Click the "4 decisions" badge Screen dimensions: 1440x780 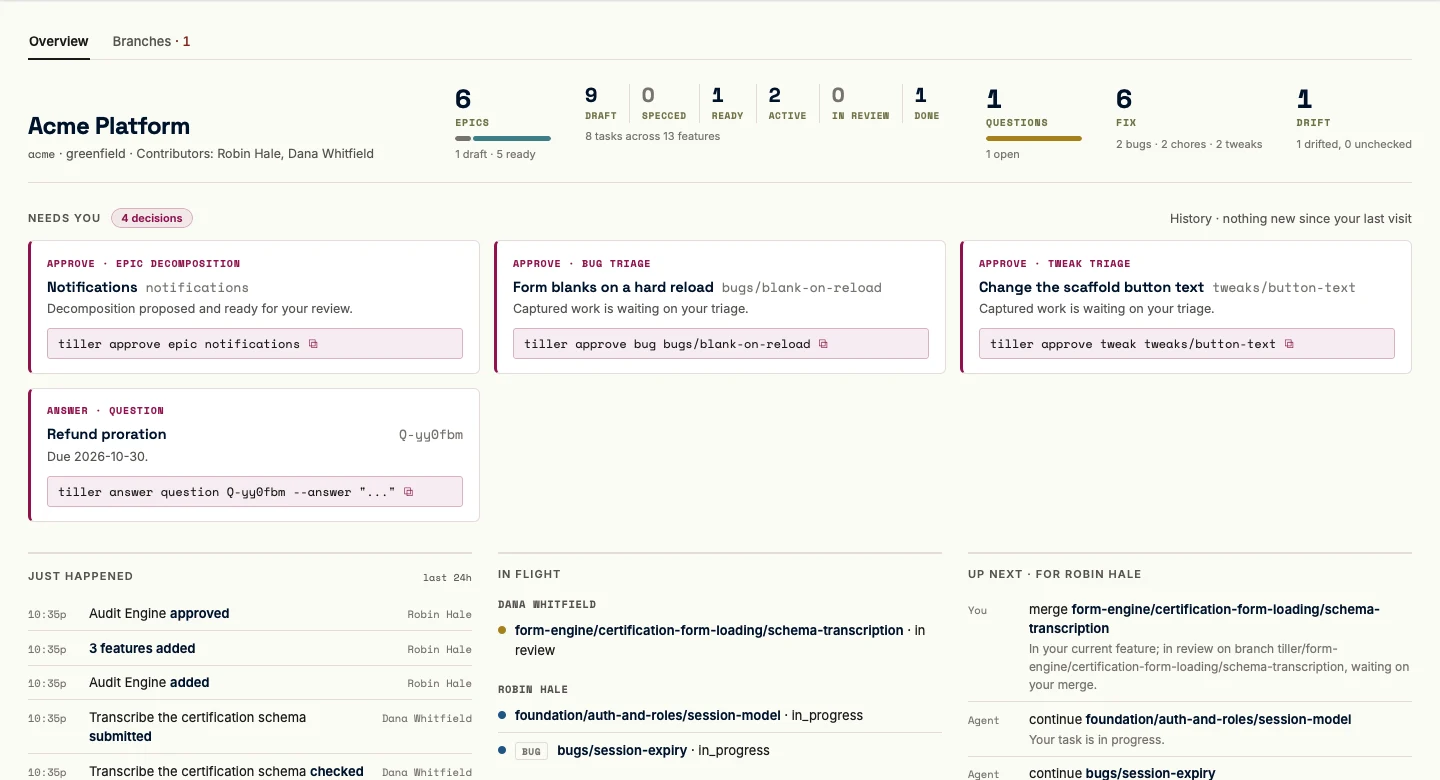tap(152, 218)
